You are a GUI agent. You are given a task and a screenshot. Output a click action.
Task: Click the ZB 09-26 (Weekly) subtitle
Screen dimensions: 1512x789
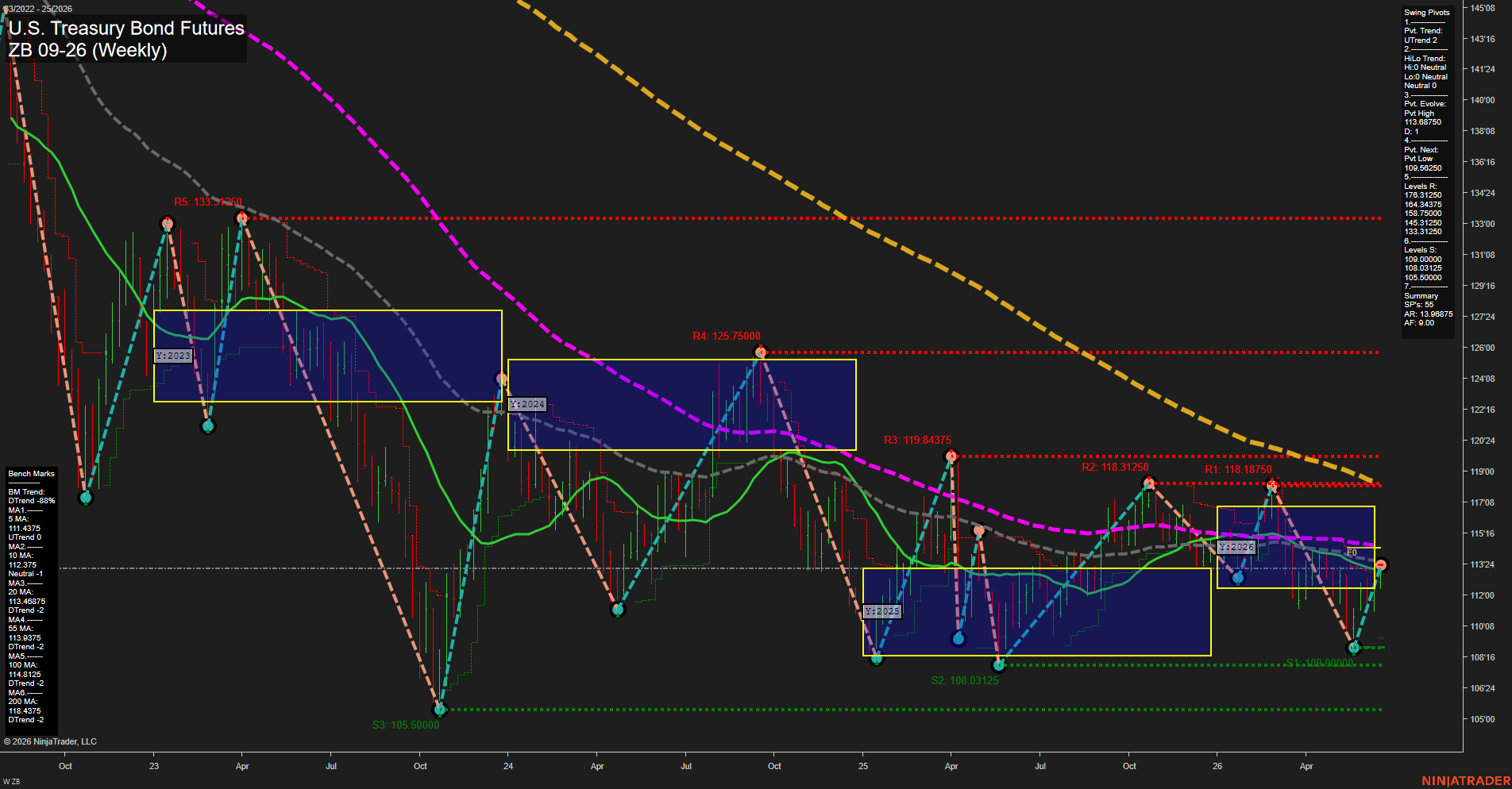click(87, 50)
